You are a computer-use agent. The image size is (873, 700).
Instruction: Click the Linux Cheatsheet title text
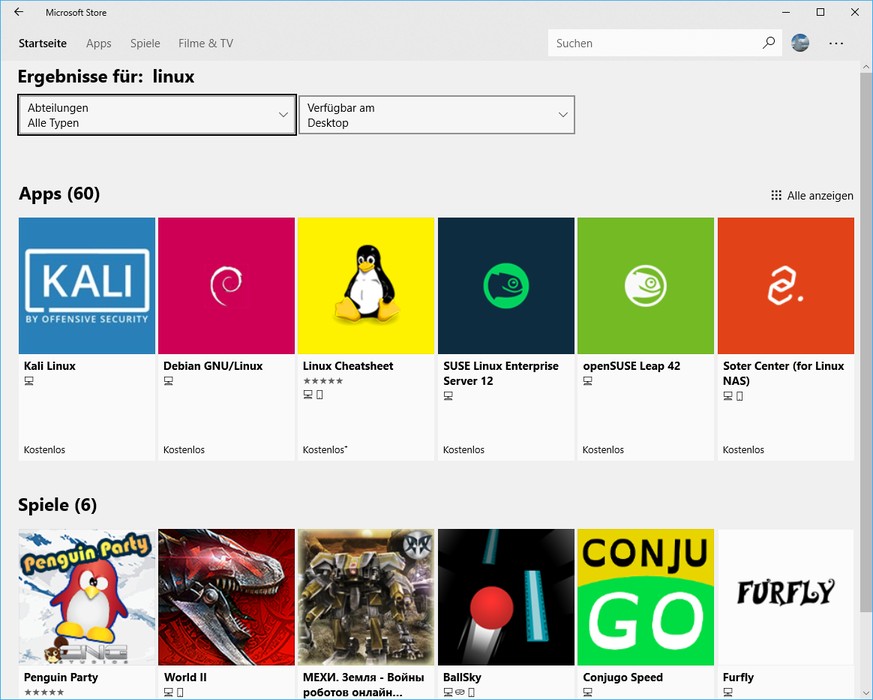point(348,366)
